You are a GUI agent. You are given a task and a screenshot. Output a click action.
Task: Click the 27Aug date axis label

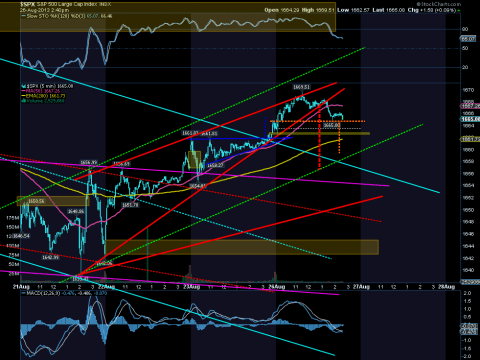pyautogui.click(x=361, y=287)
